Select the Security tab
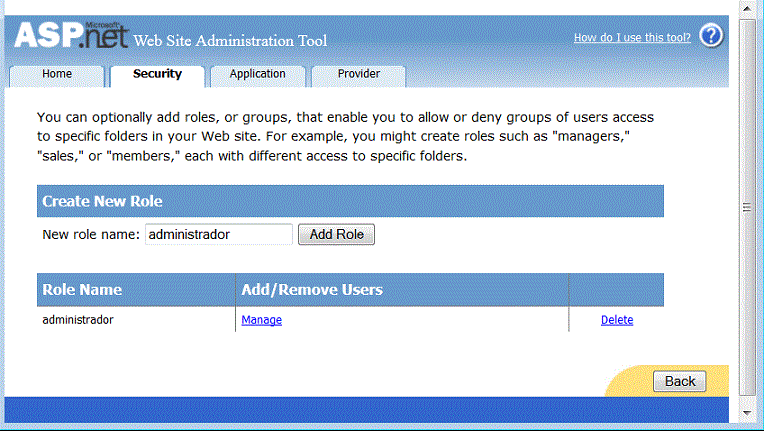The image size is (764, 431). pyautogui.click(x=157, y=74)
